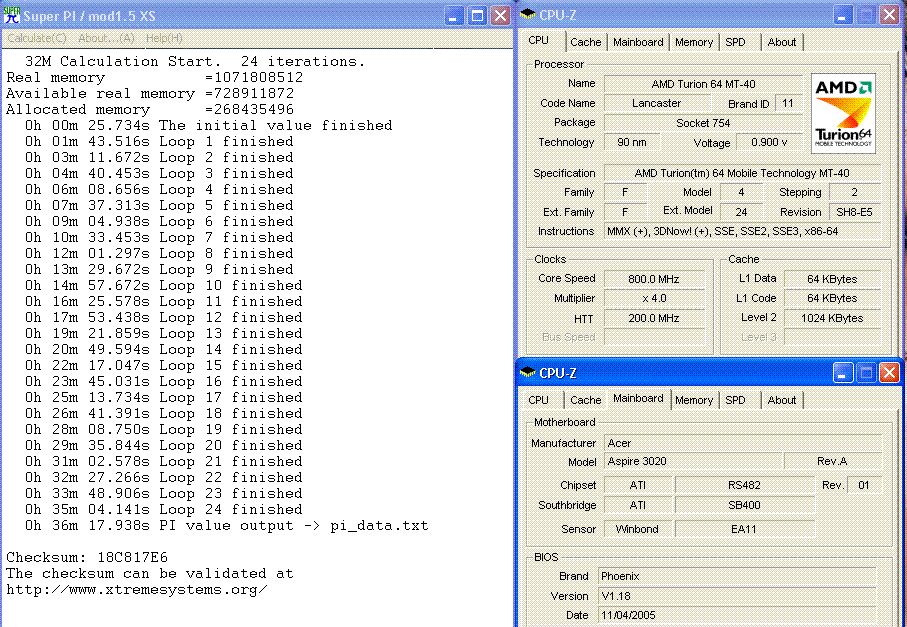Switch to Mainboard tab in upper CPU-Z
Image resolution: width=907 pixels, height=627 pixels.
tap(638, 42)
